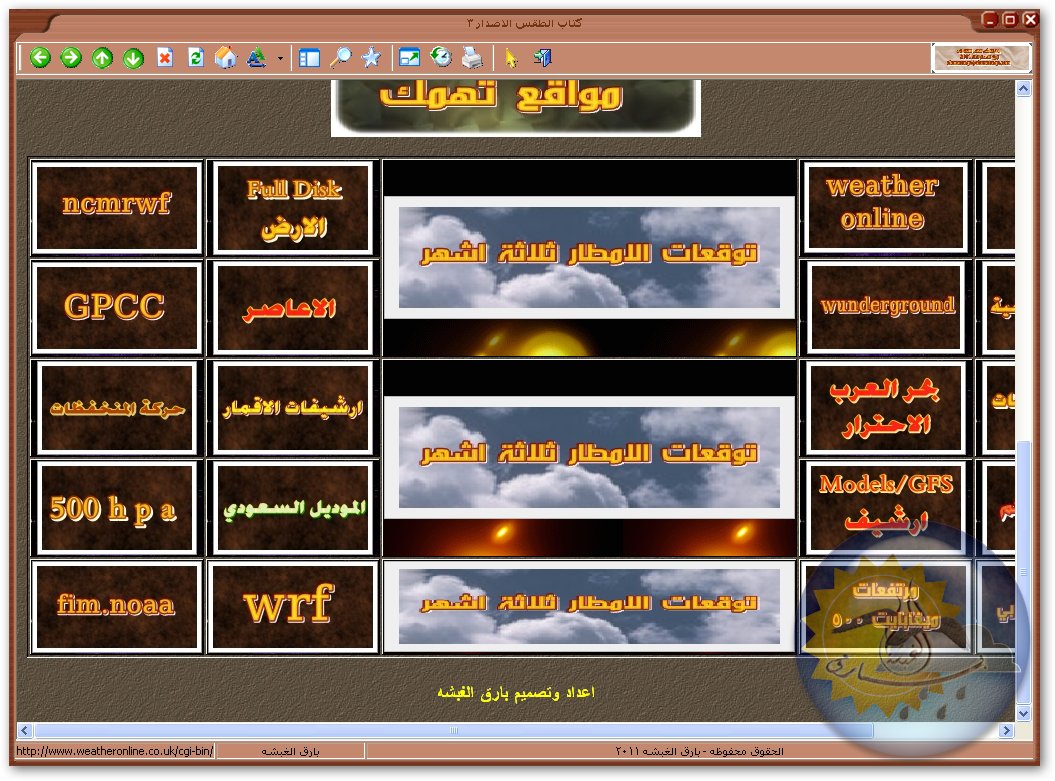Stop loading with the red X page icon

tap(165, 58)
